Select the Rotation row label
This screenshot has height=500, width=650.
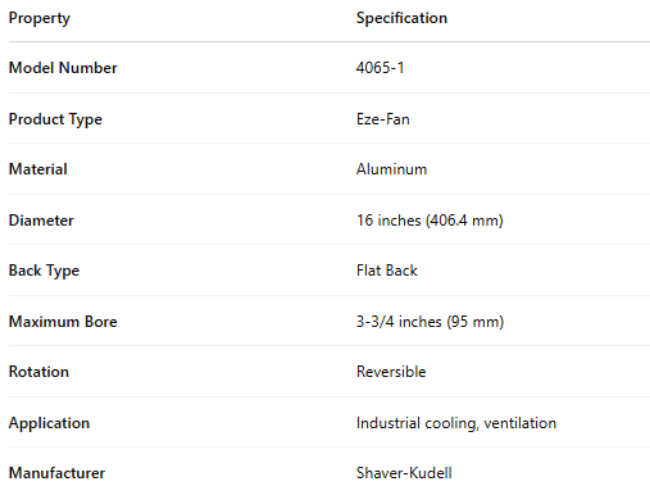pyautogui.click(x=39, y=371)
